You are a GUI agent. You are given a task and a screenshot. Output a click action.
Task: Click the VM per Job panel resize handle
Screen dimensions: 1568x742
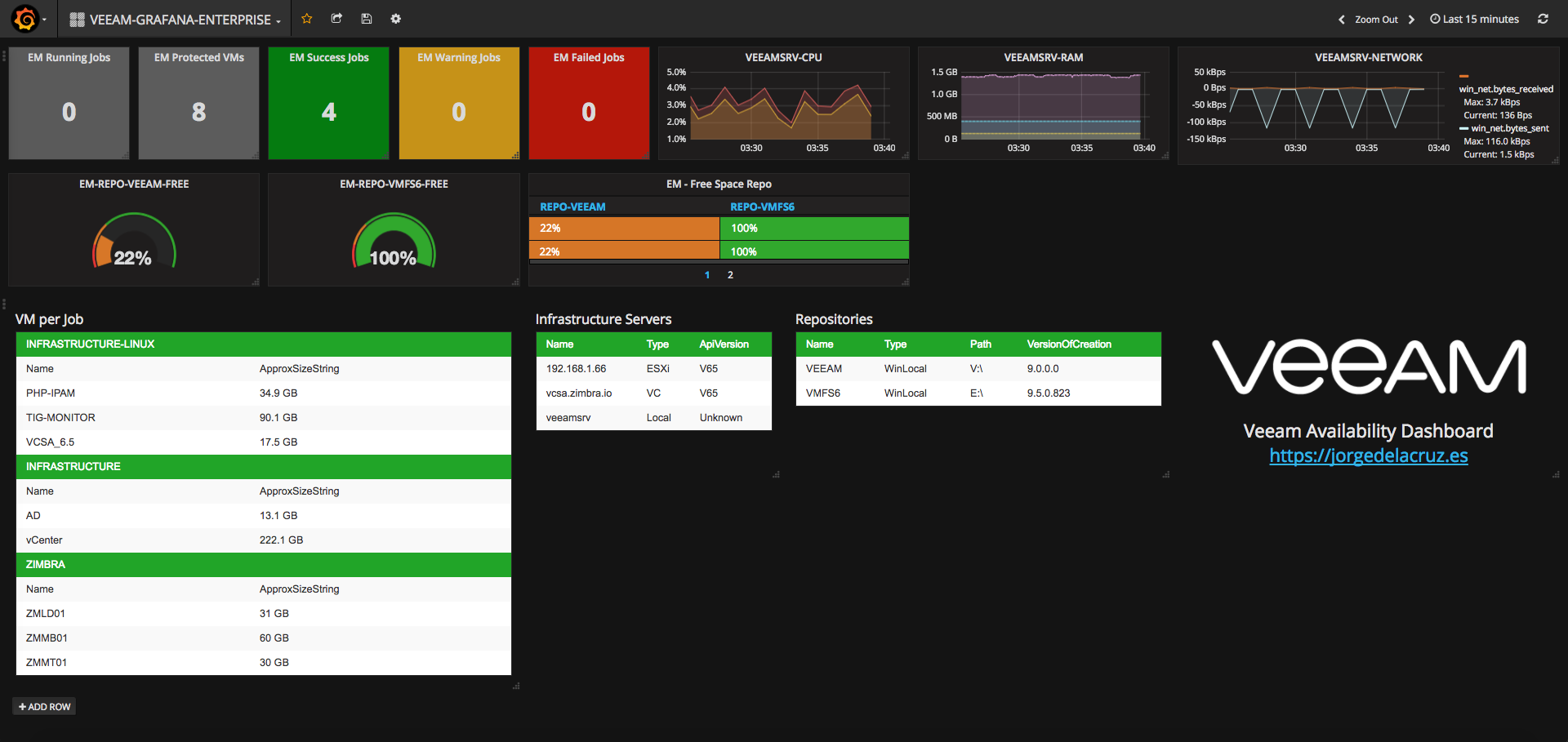(x=515, y=686)
